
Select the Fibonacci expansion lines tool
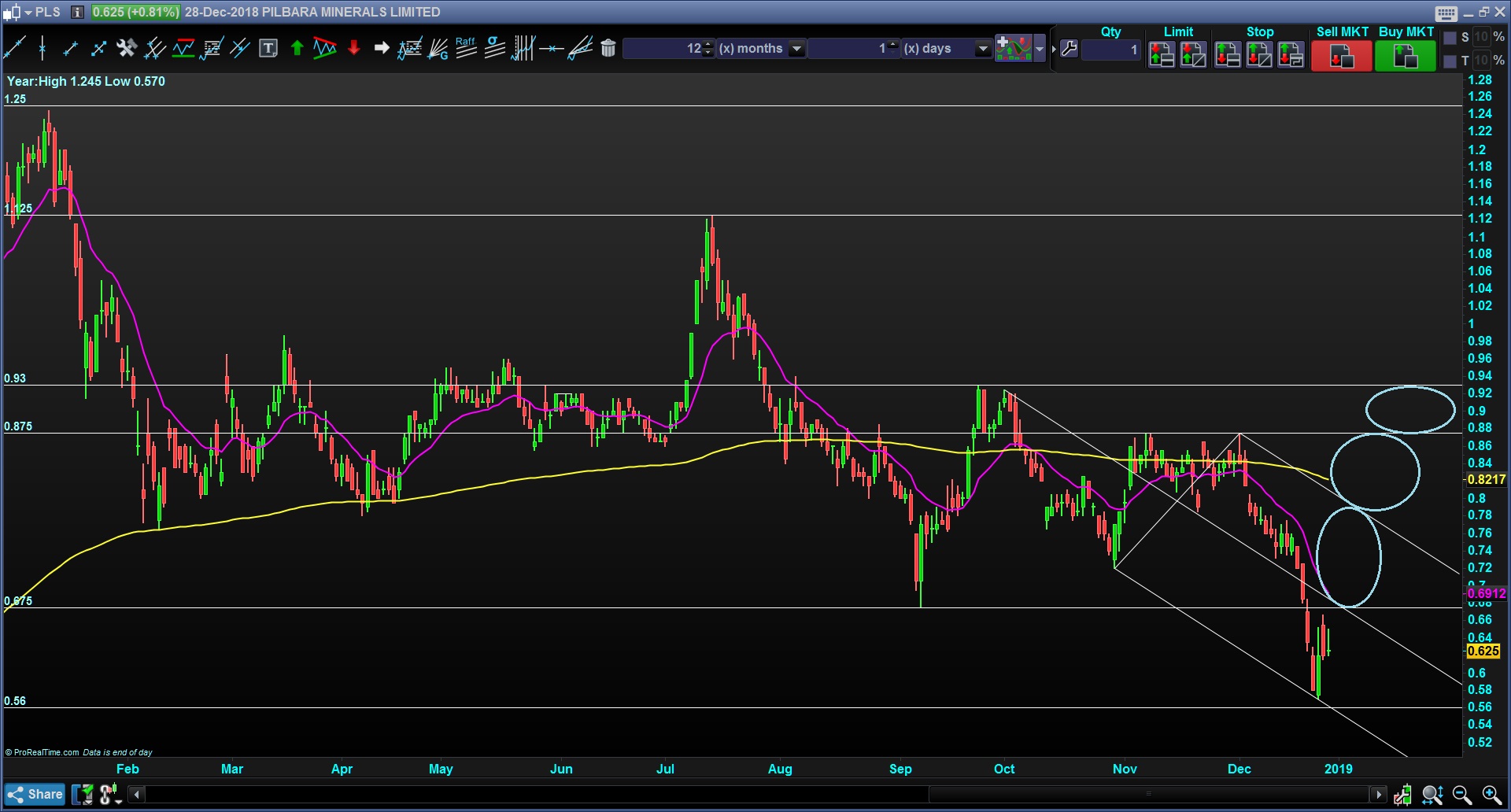point(409,48)
